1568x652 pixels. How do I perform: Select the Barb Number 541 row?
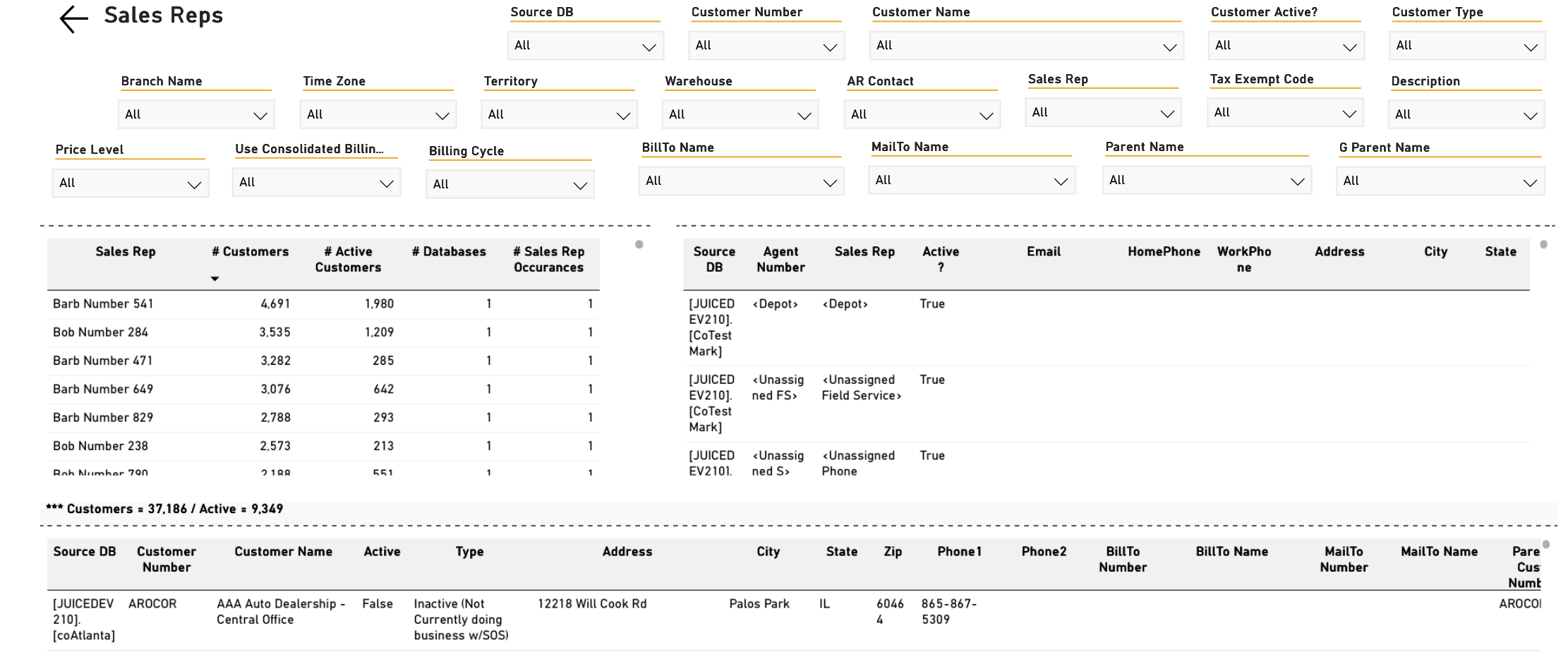tap(323, 304)
